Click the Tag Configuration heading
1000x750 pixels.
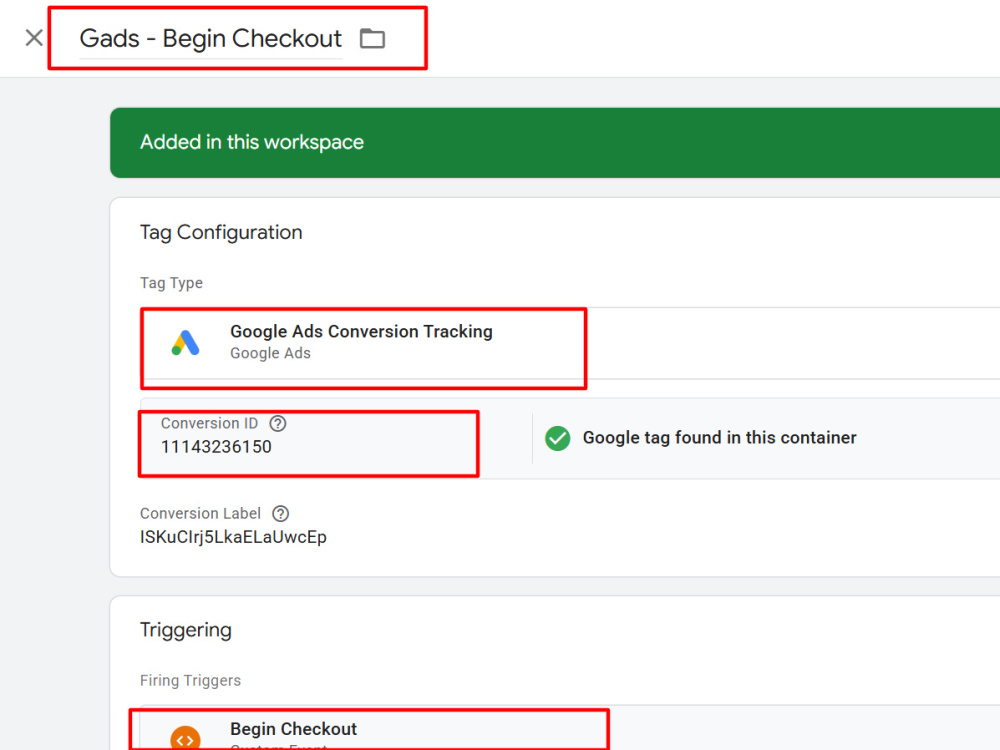pyautogui.click(x=221, y=233)
